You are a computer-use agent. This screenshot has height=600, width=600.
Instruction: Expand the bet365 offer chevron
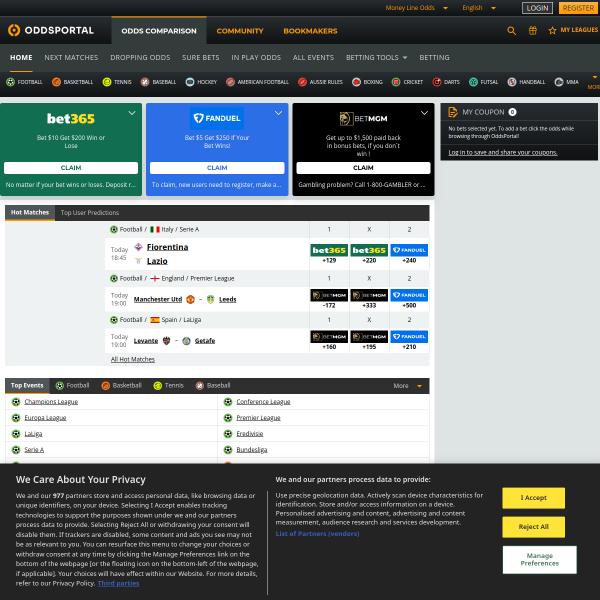132,113
